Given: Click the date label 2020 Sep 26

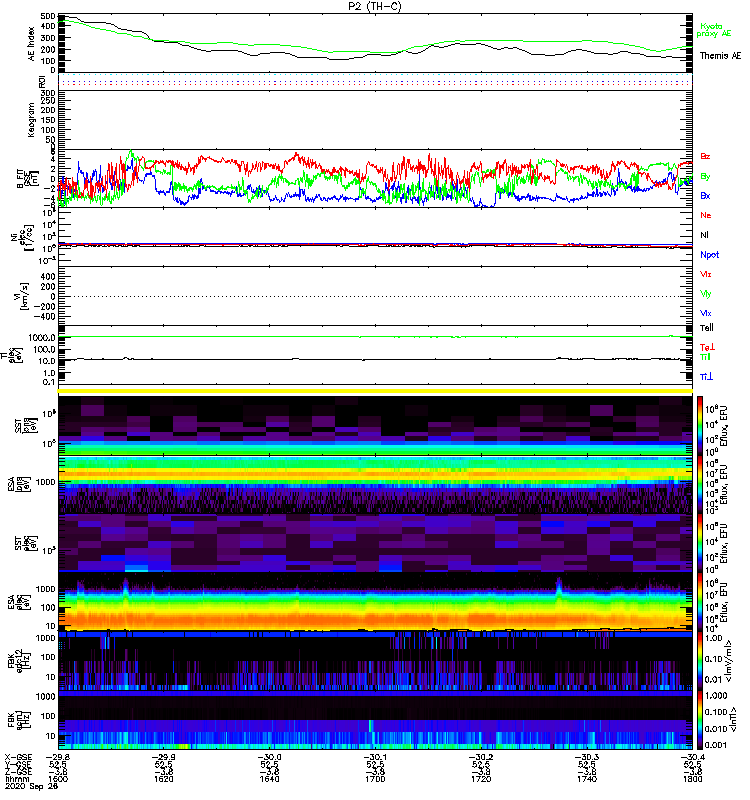Looking at the screenshot, I should click(32, 786).
